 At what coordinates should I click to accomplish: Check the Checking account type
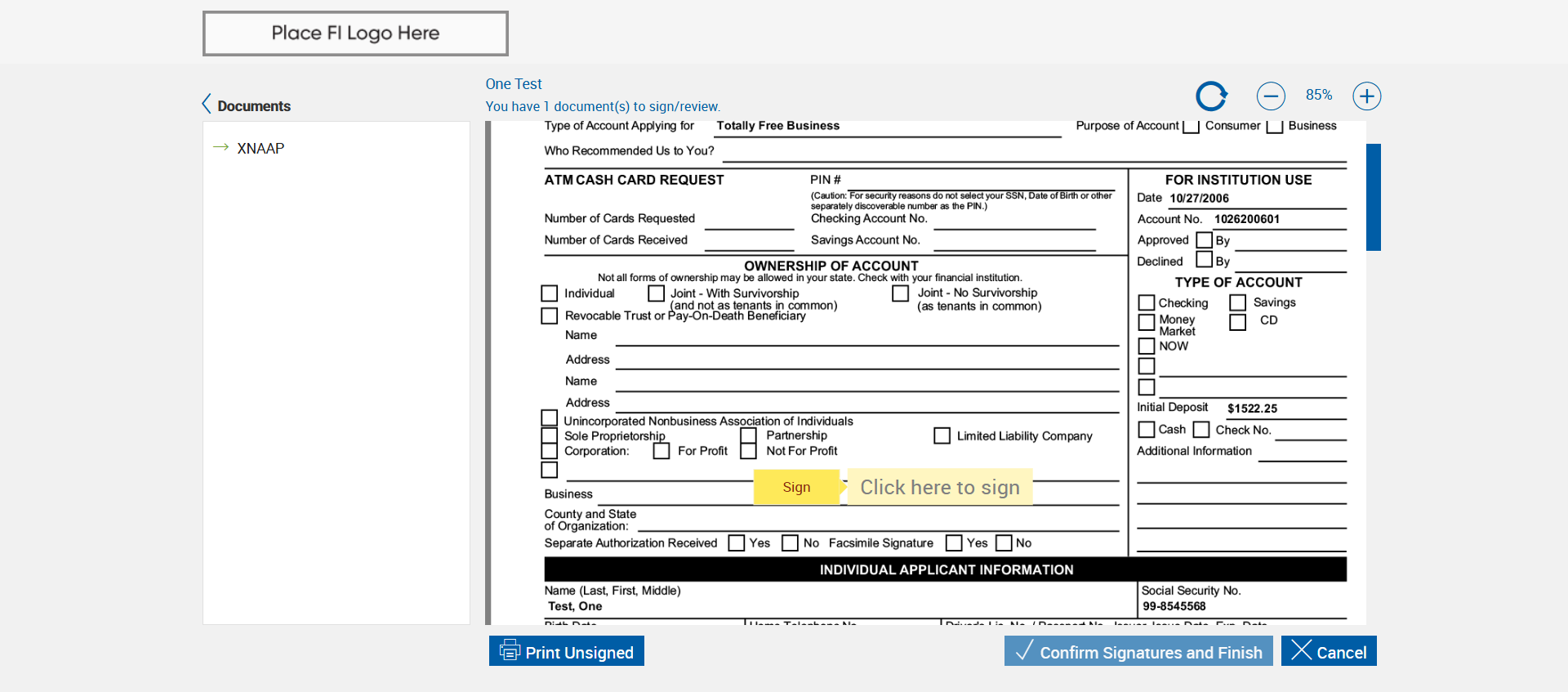[x=1147, y=302]
